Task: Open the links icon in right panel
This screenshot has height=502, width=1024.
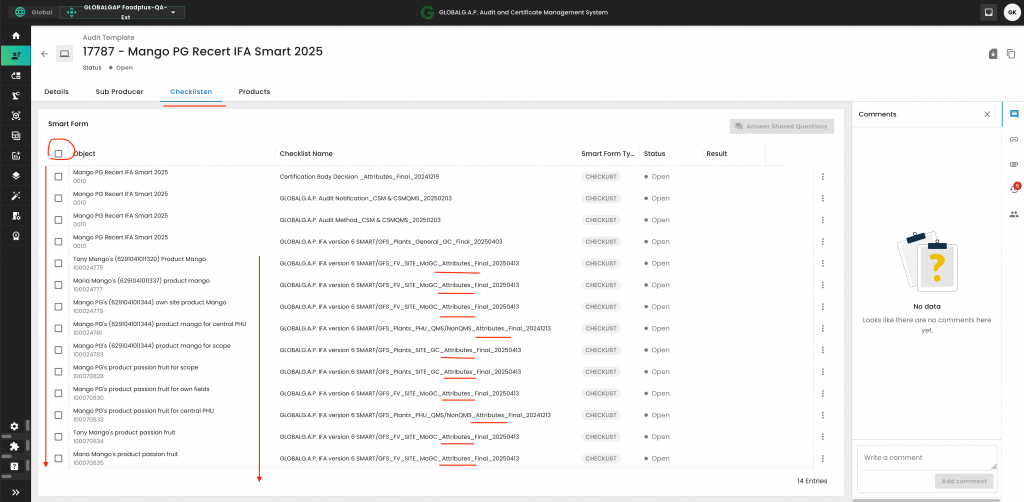Action: coord(1014,139)
